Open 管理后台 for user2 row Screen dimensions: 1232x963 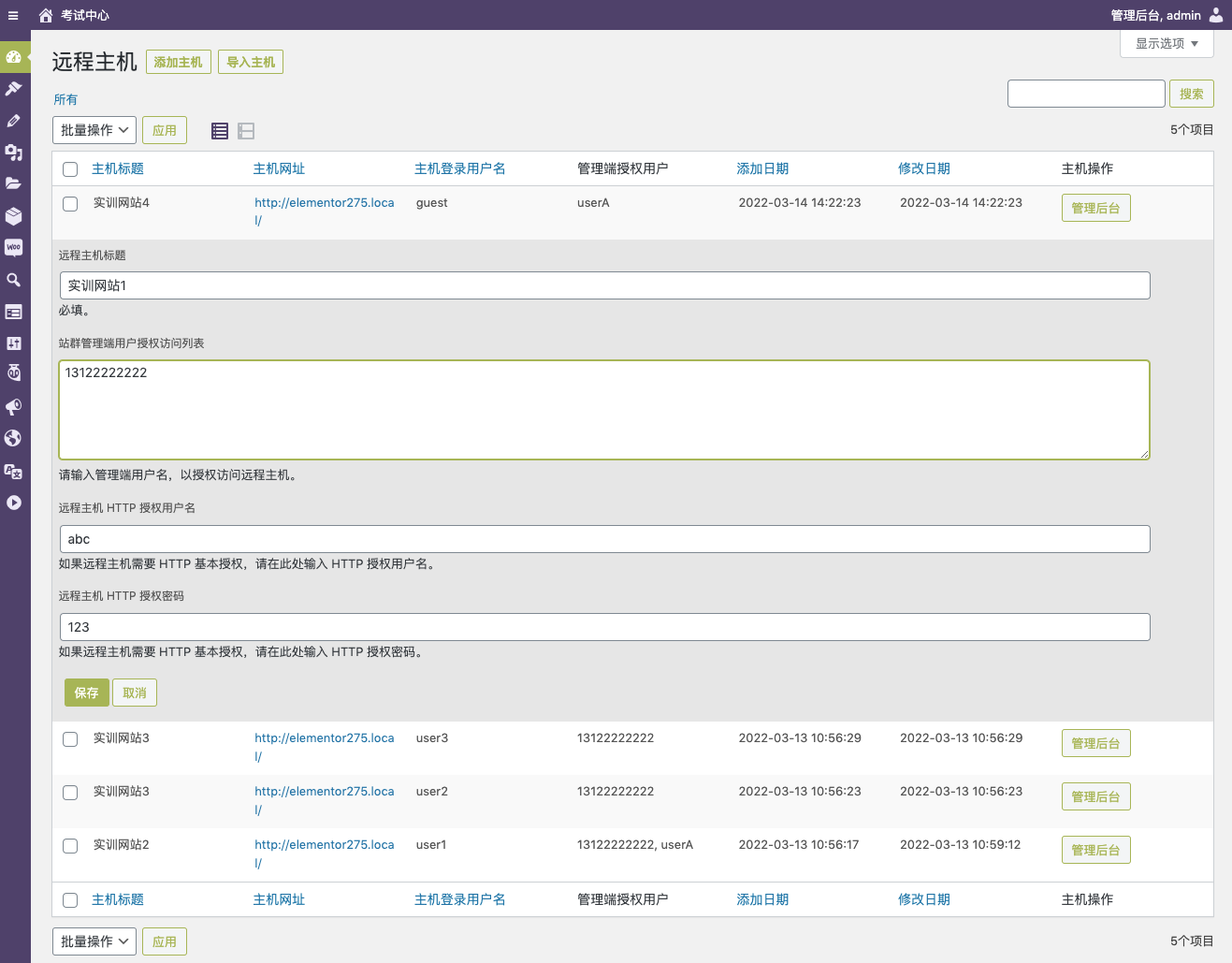coord(1096,796)
